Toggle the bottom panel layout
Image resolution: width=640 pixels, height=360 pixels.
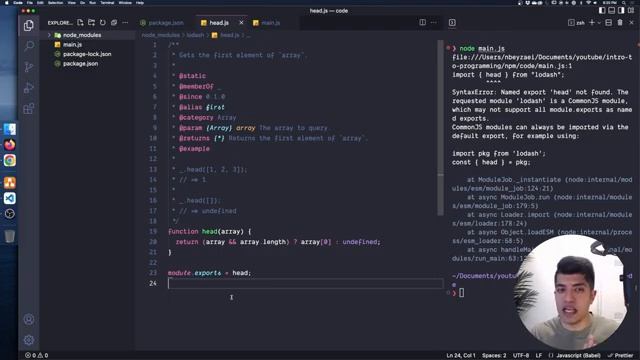tap(611, 11)
